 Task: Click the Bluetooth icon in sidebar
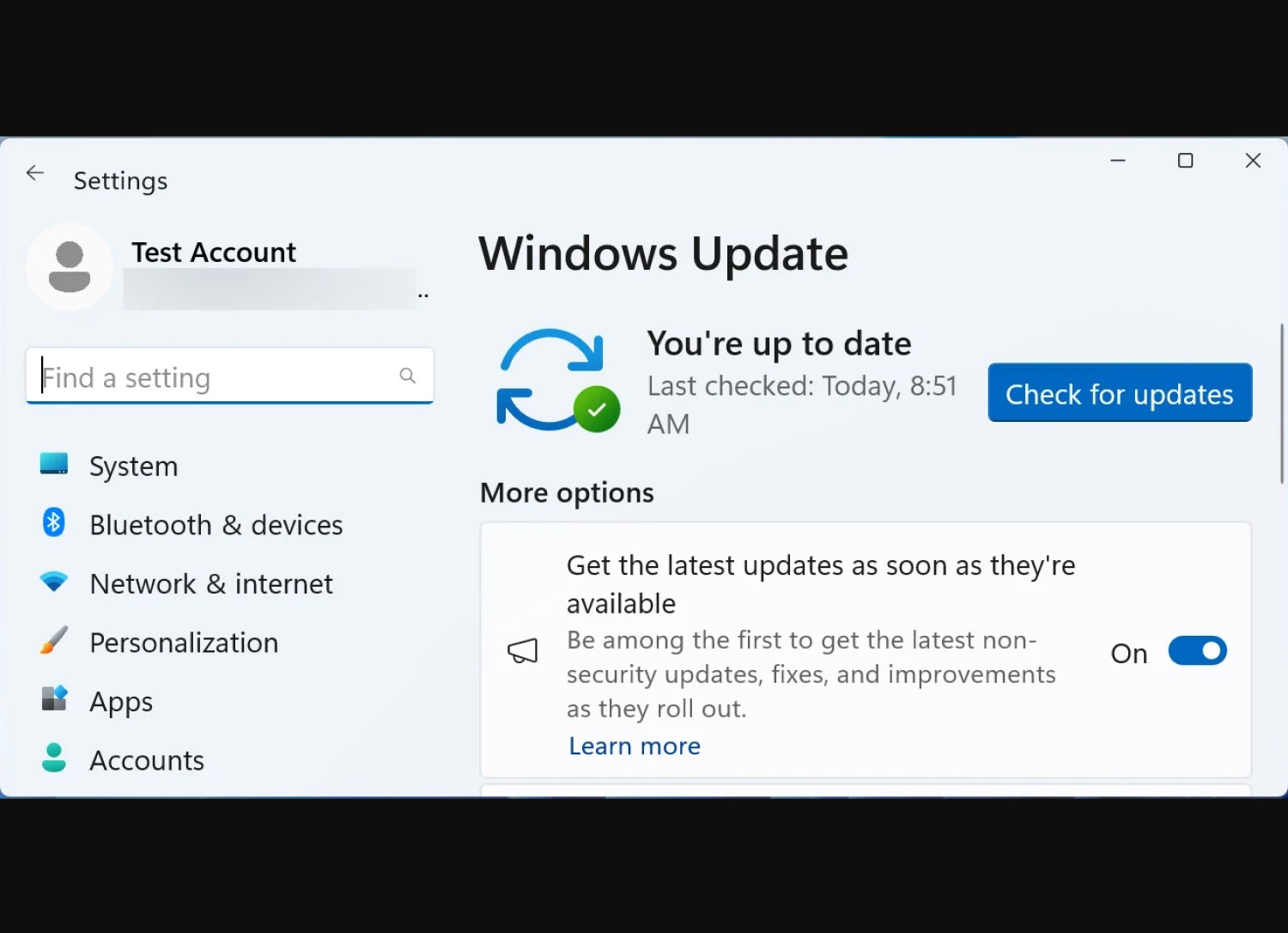54,522
